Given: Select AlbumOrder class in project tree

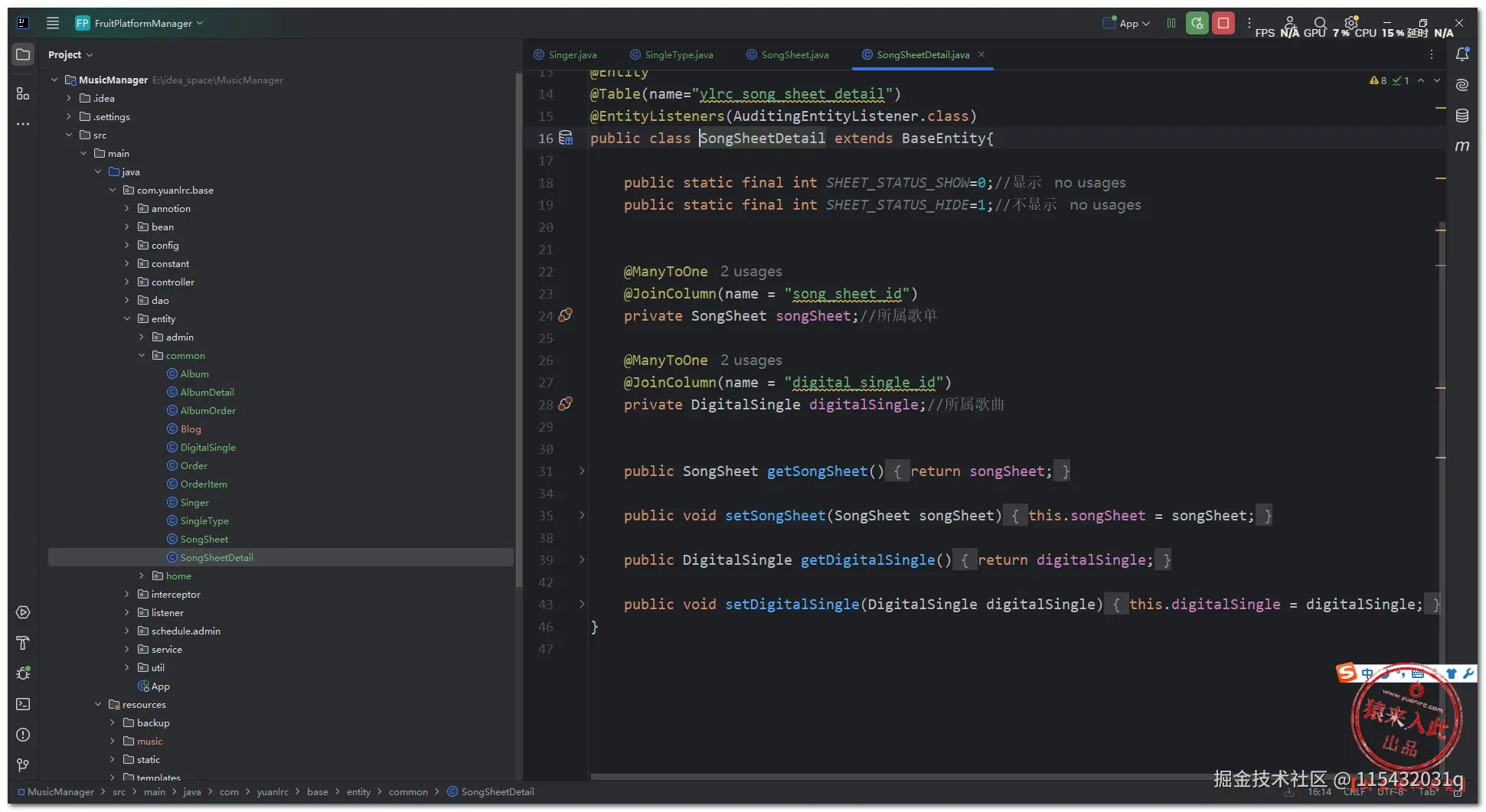Looking at the screenshot, I should pyautogui.click(x=207, y=410).
